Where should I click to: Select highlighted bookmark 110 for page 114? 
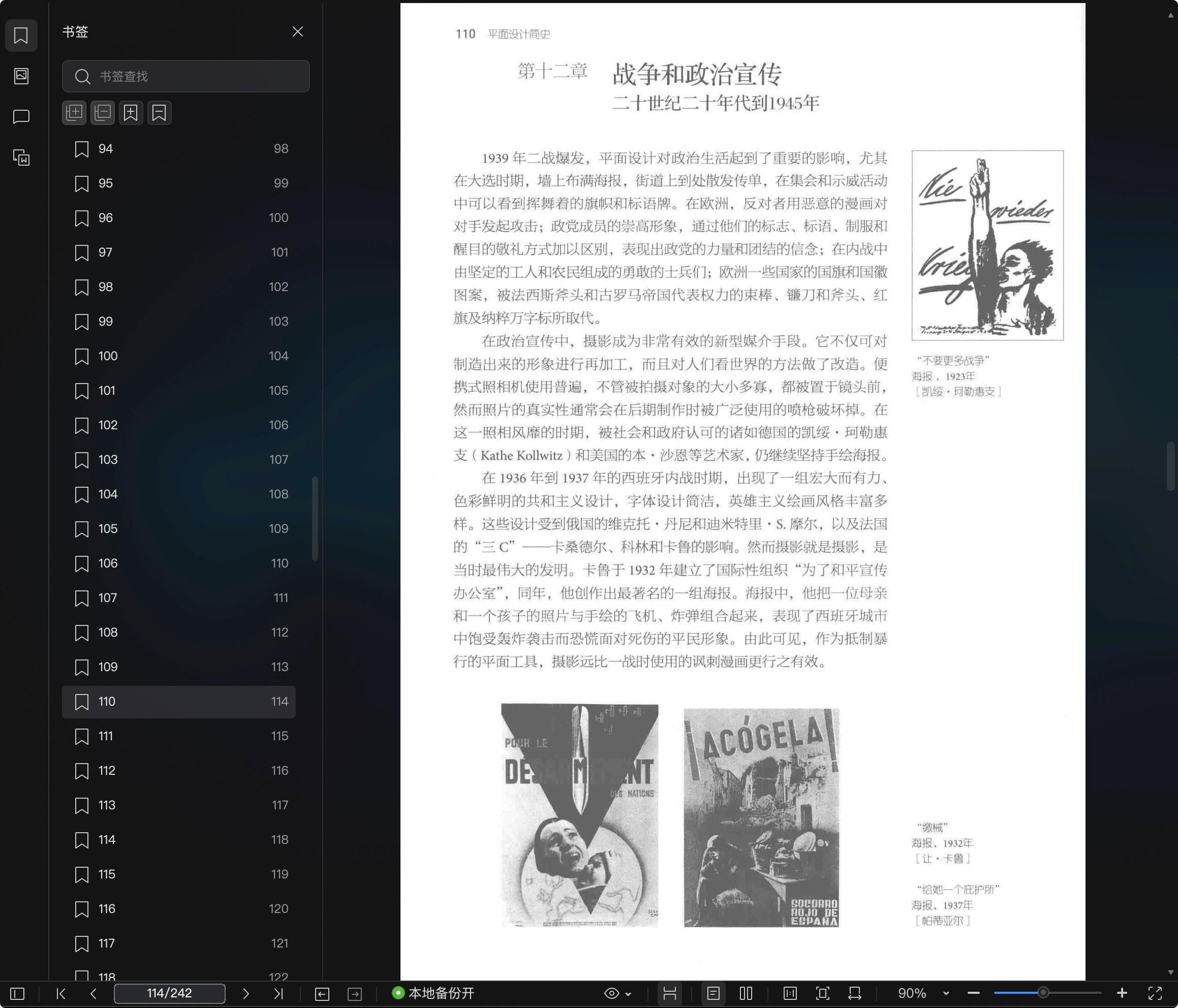coord(179,702)
